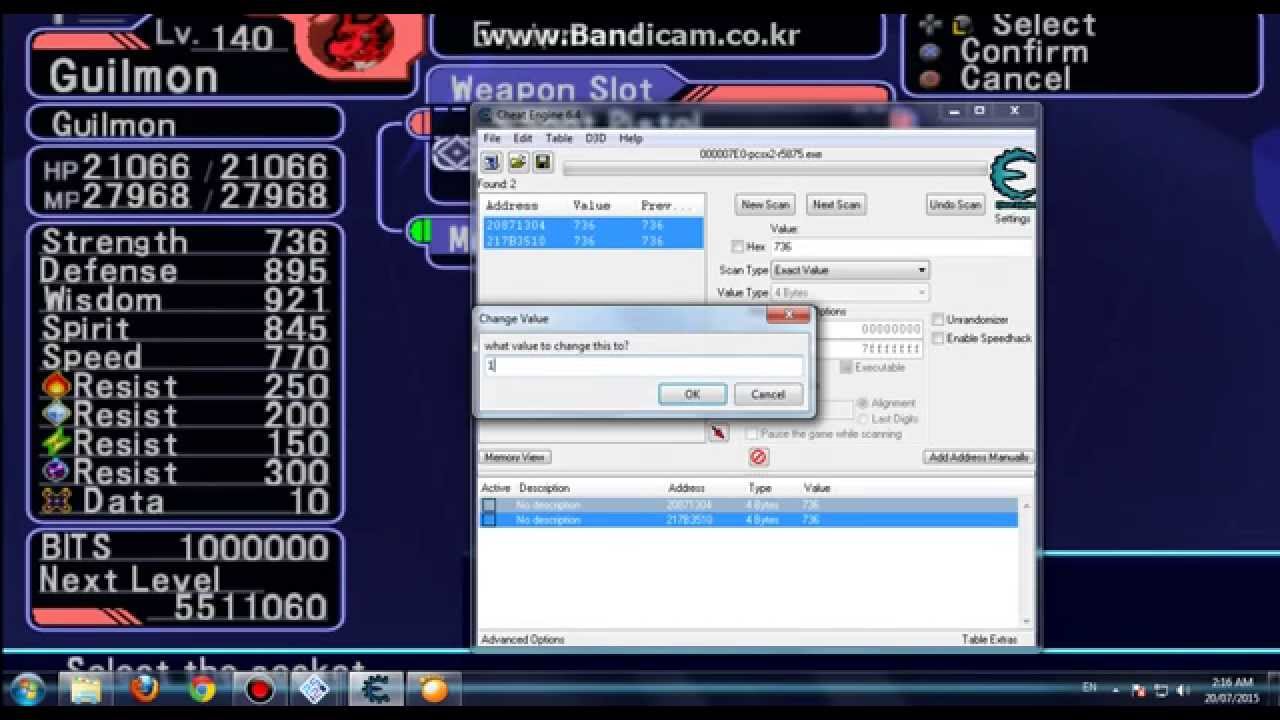
Task: Select the Last Digits radio button
Action: [862, 419]
